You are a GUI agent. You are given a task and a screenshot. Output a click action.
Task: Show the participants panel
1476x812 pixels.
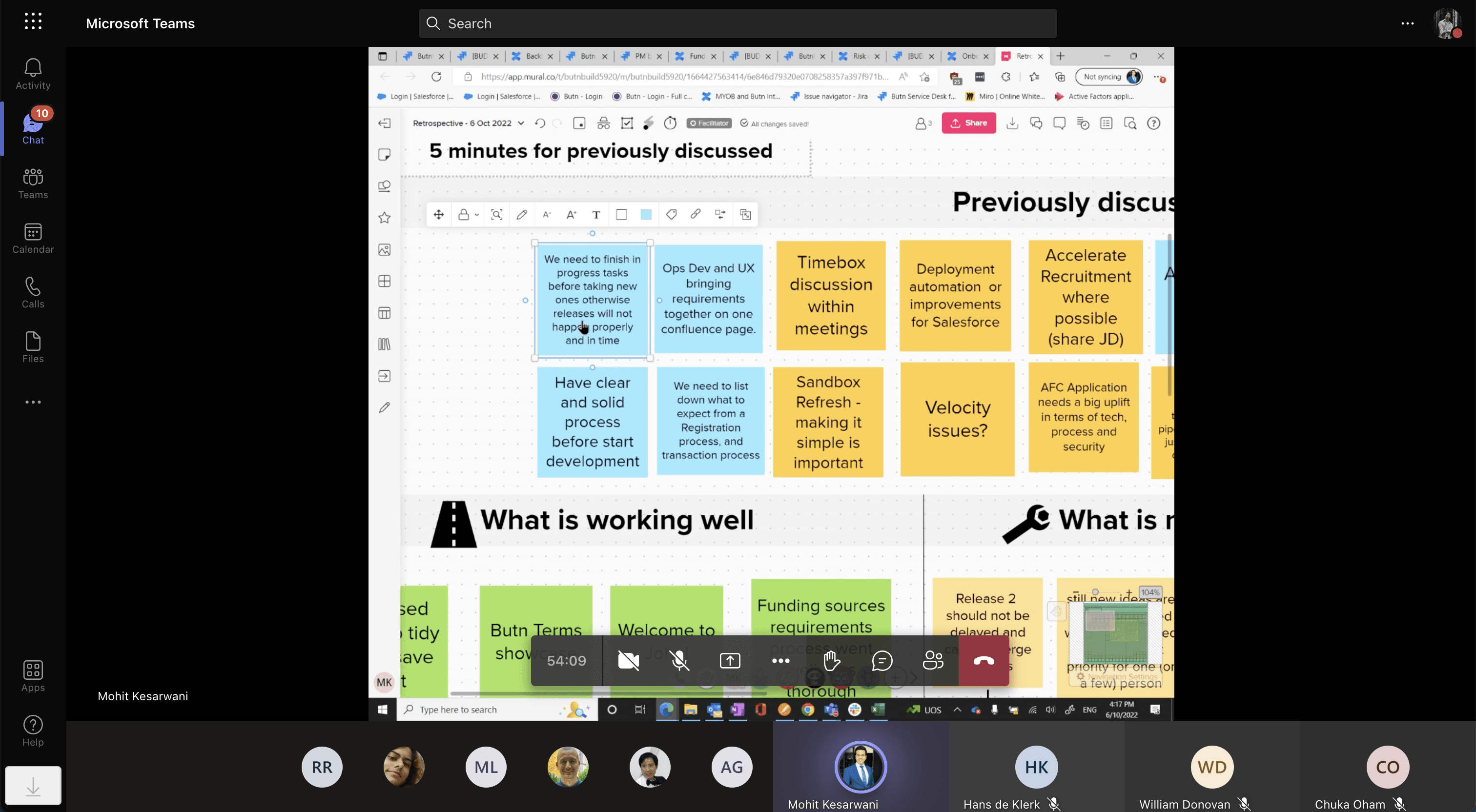pyautogui.click(x=932, y=661)
